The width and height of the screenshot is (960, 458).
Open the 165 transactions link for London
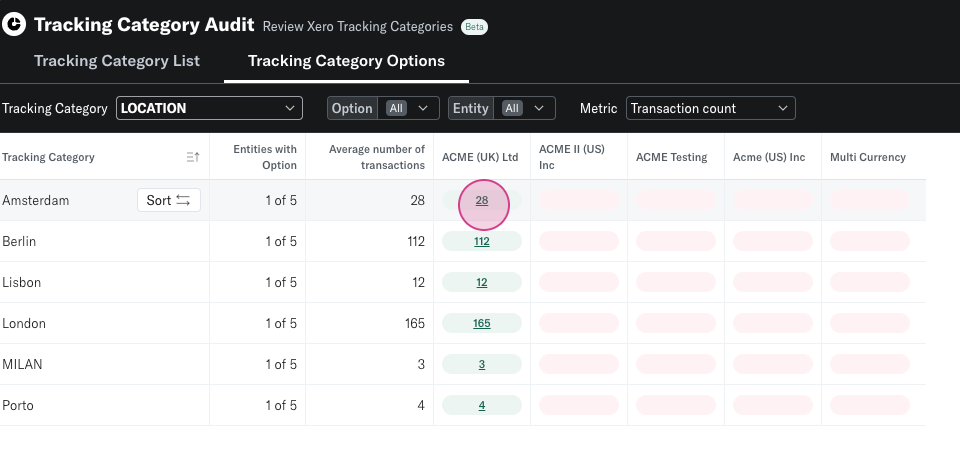[x=482, y=324]
